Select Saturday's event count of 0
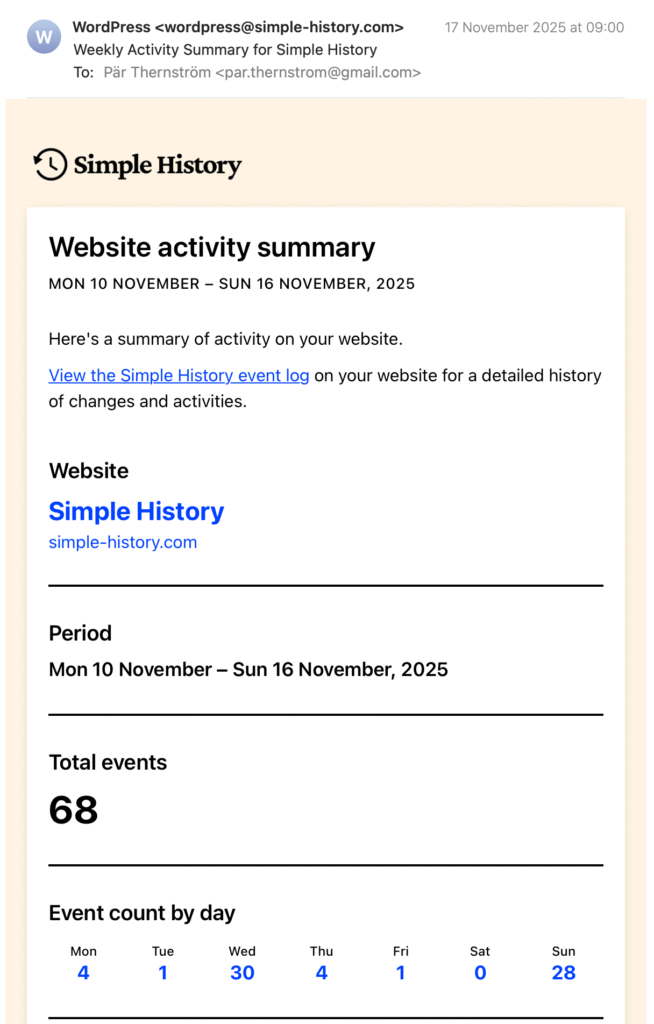The image size is (654, 1024). click(x=480, y=973)
